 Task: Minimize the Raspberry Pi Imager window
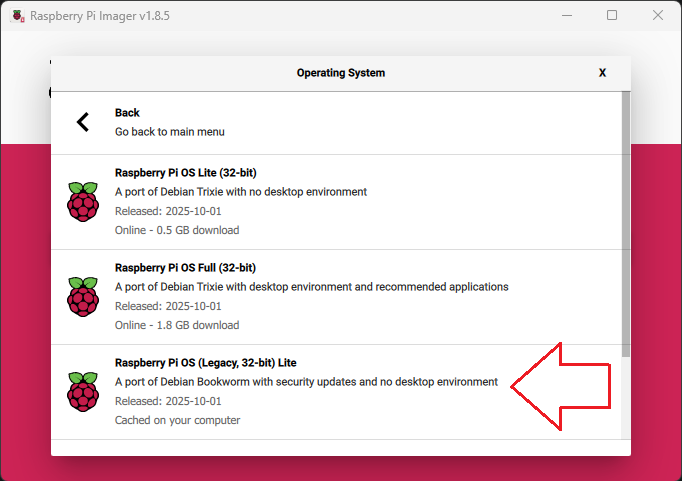[567, 15]
